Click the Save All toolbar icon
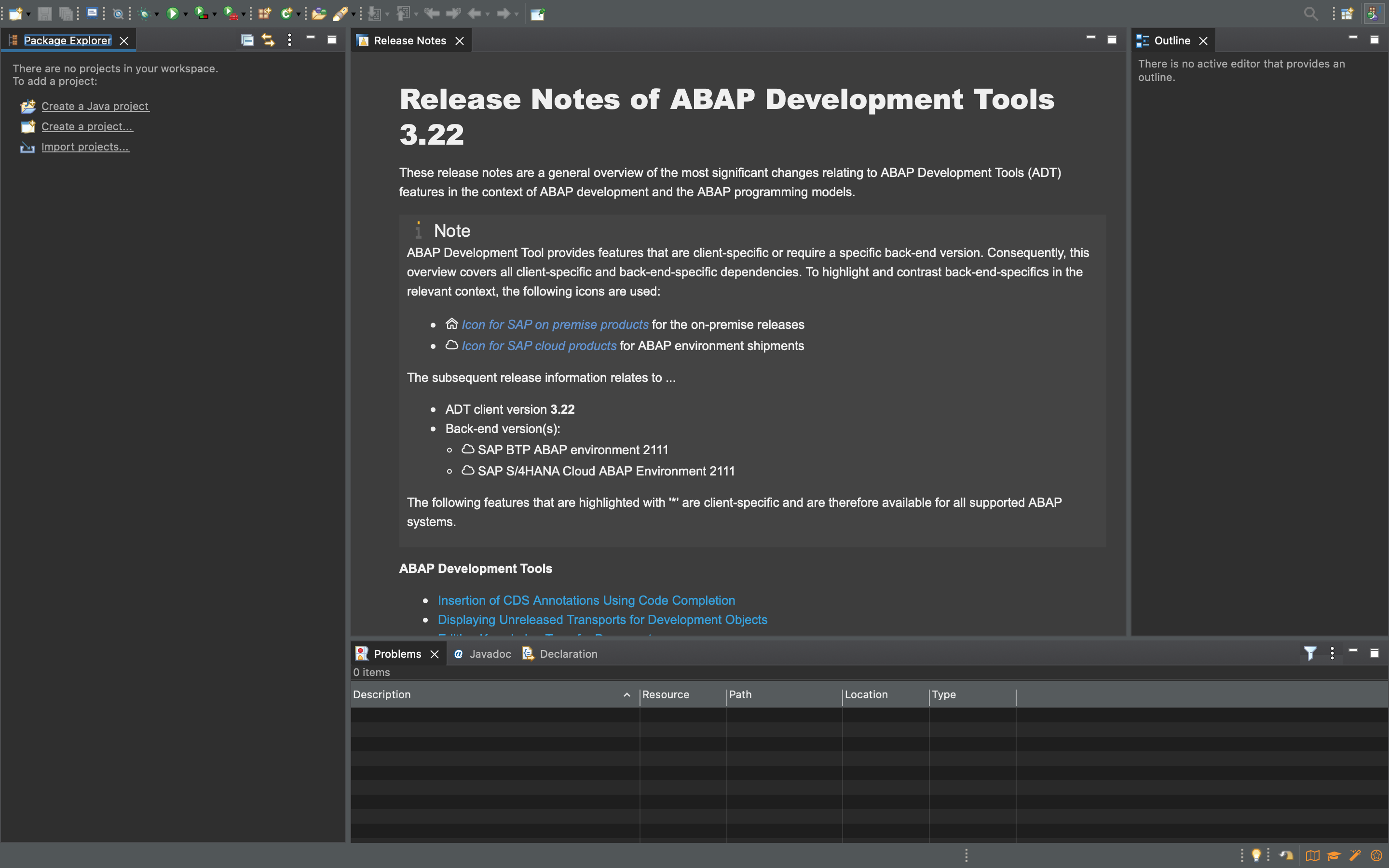The image size is (1389, 868). pyautogui.click(x=66, y=13)
